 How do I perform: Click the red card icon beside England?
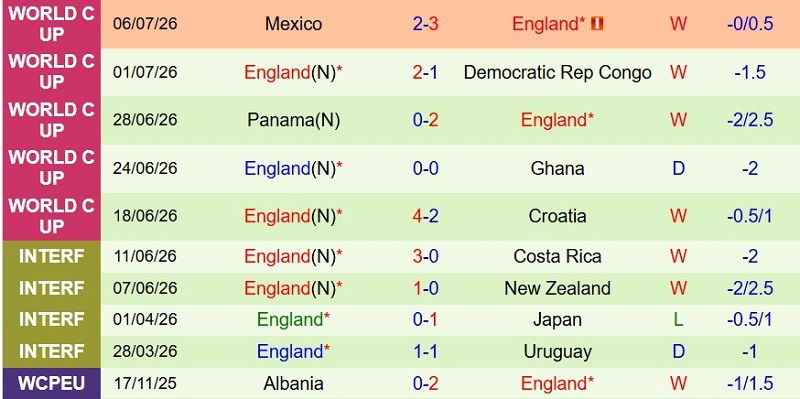coord(597,23)
